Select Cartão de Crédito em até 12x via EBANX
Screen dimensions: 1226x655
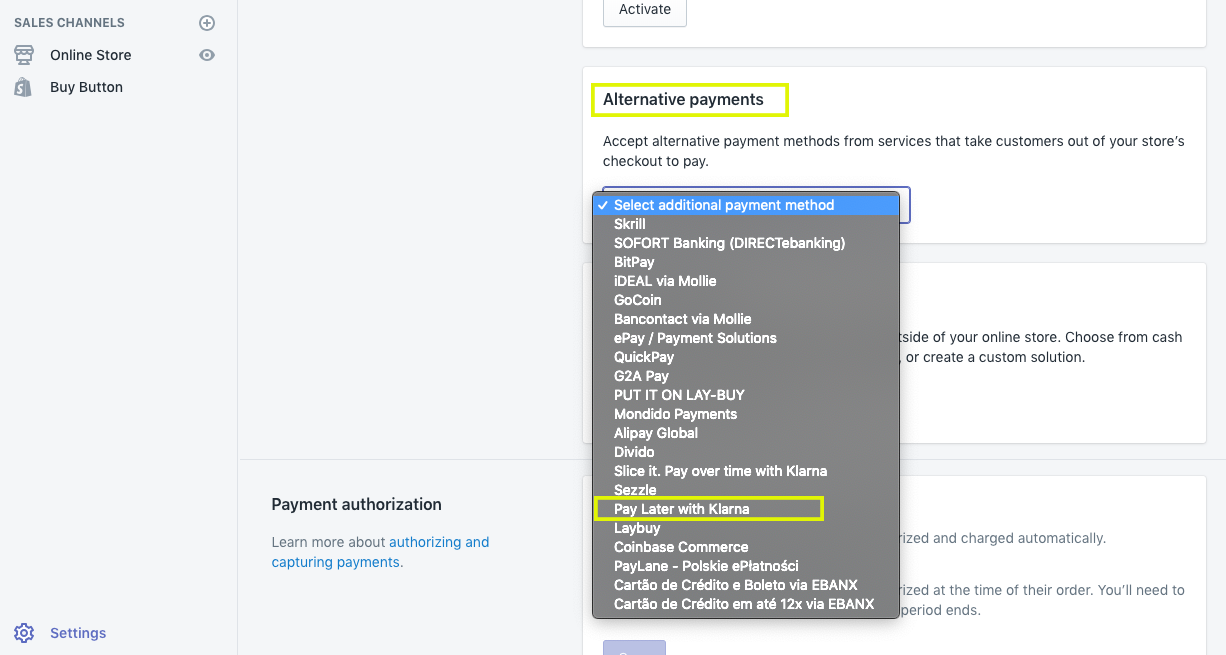pos(746,604)
